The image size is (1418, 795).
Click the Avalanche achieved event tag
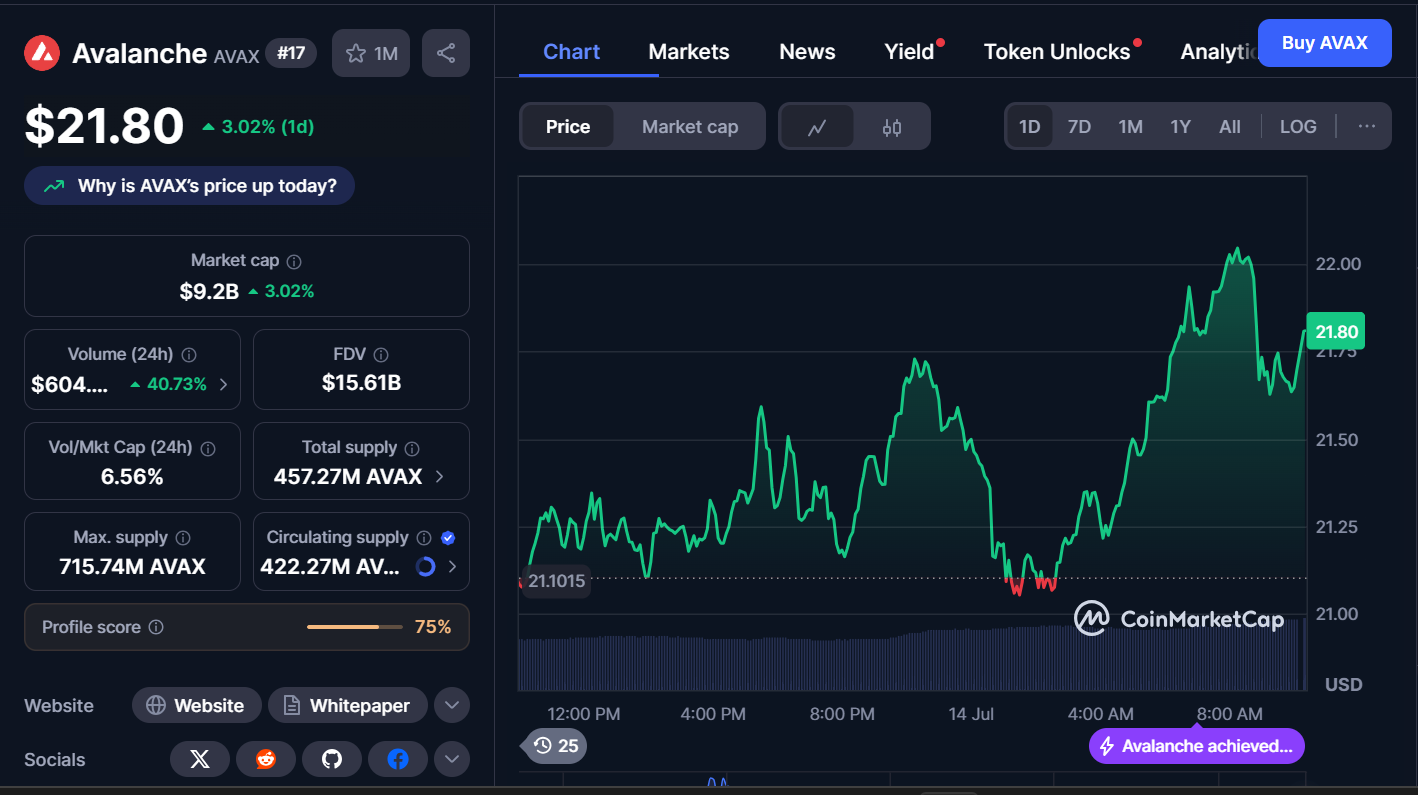(x=1197, y=746)
